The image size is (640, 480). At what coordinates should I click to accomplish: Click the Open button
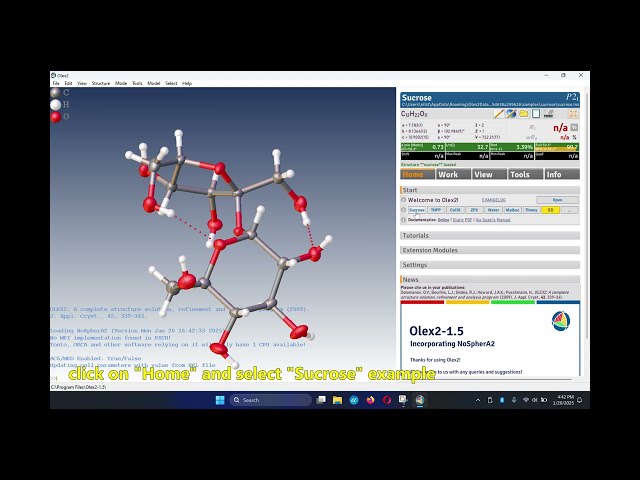[558, 200]
